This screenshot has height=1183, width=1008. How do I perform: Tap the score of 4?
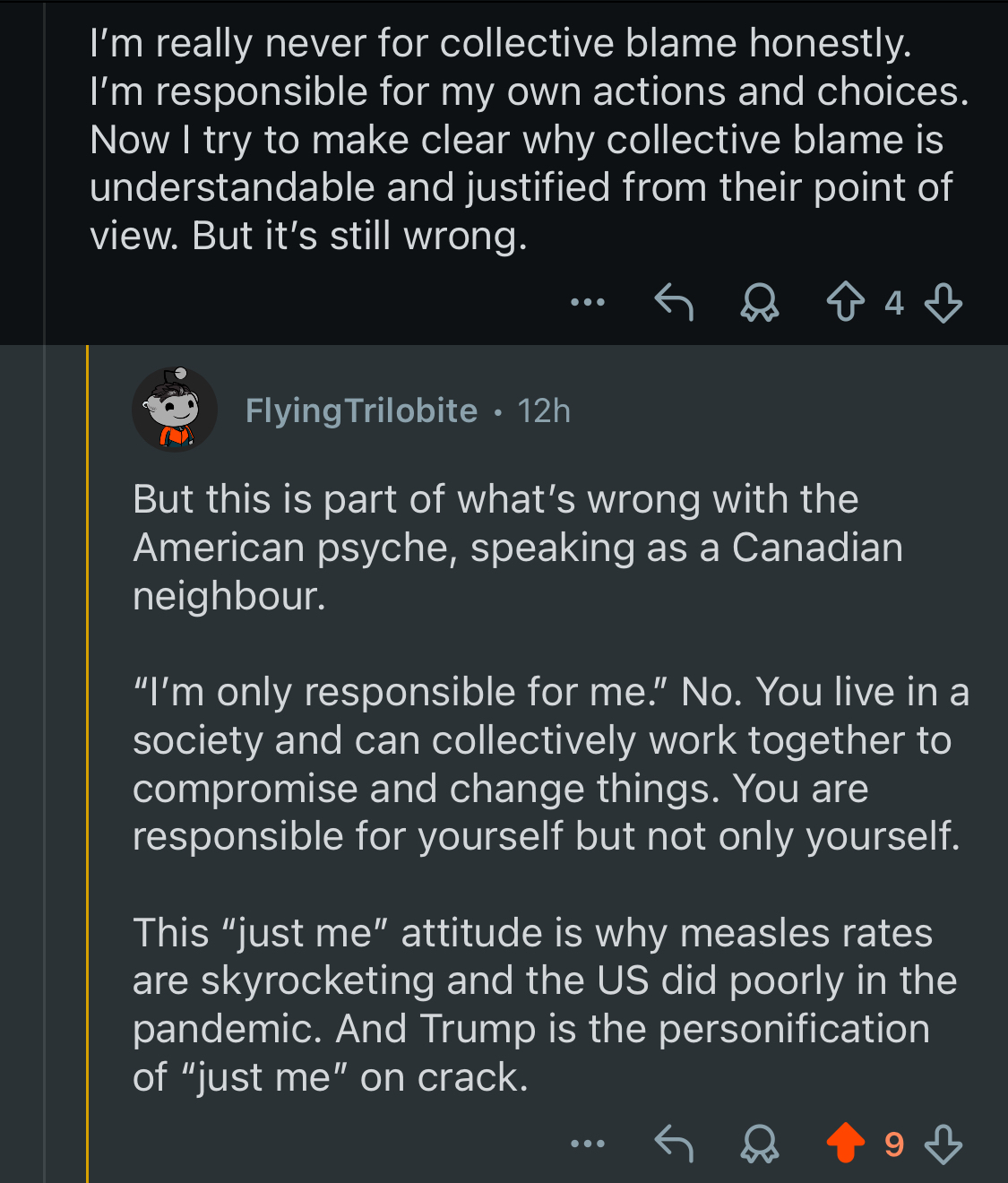point(893,304)
